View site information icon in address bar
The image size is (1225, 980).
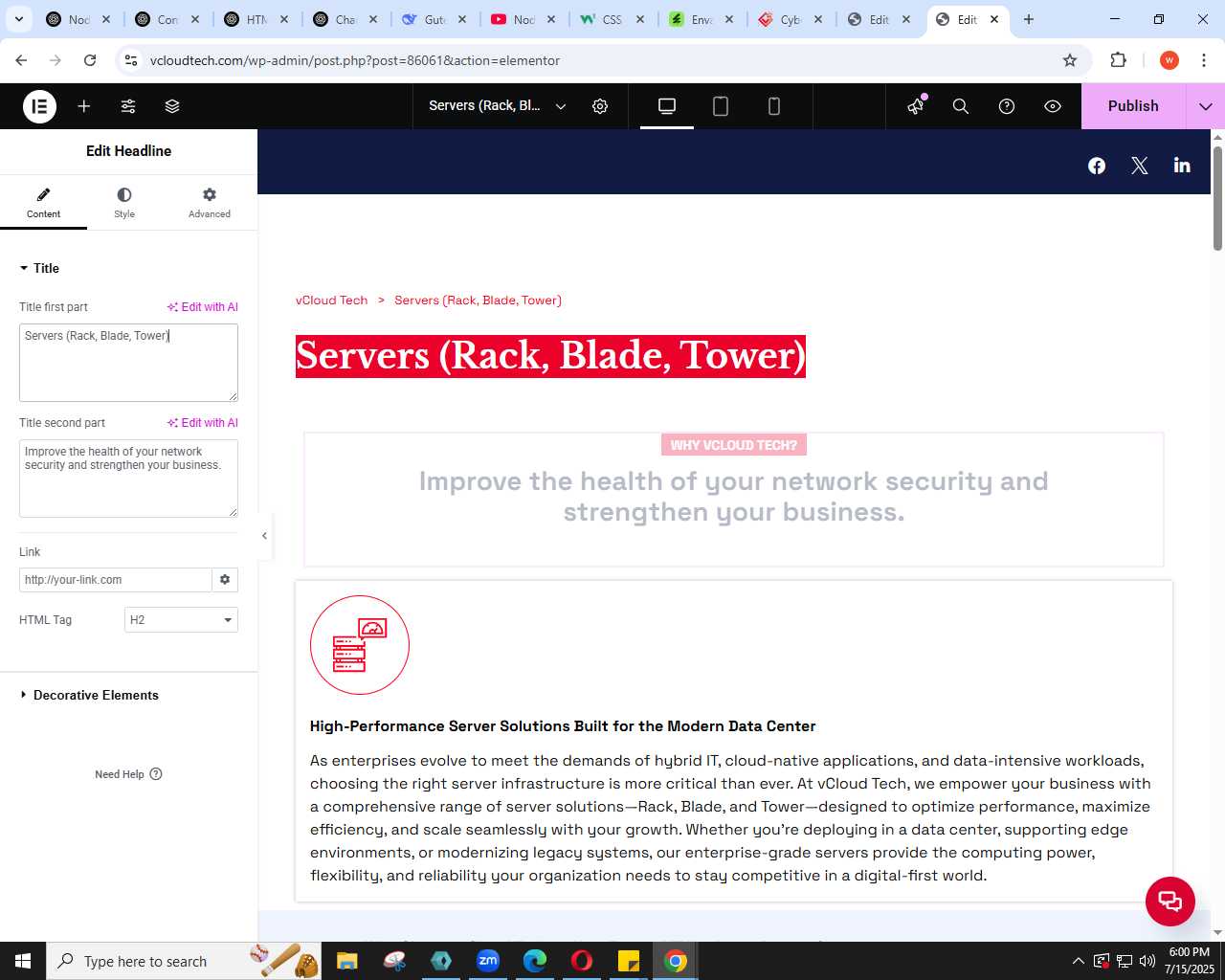click(x=131, y=60)
